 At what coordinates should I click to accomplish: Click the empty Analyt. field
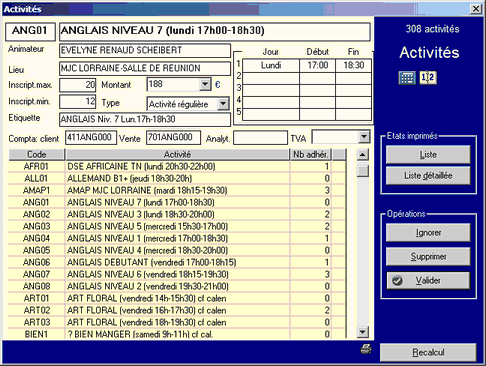point(260,137)
